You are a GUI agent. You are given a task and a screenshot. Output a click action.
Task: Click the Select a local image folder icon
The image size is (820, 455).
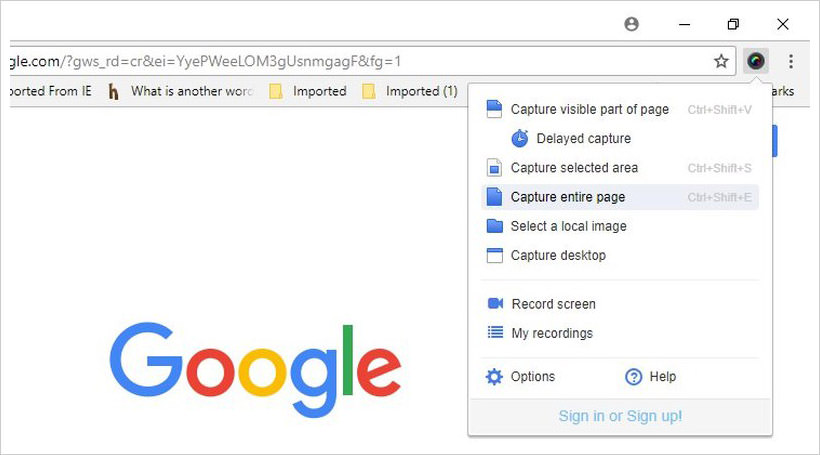point(494,226)
